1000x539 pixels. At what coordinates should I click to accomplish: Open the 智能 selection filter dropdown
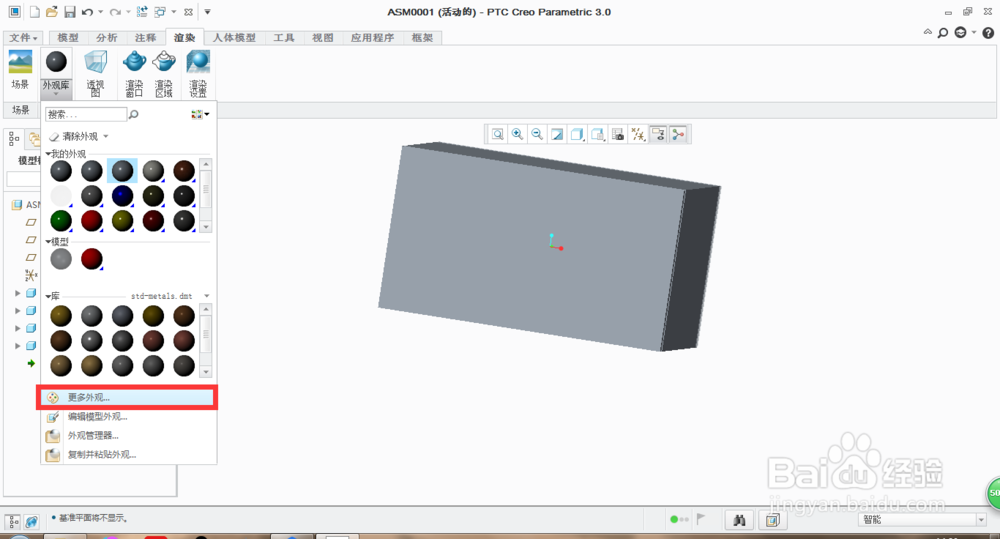982,520
